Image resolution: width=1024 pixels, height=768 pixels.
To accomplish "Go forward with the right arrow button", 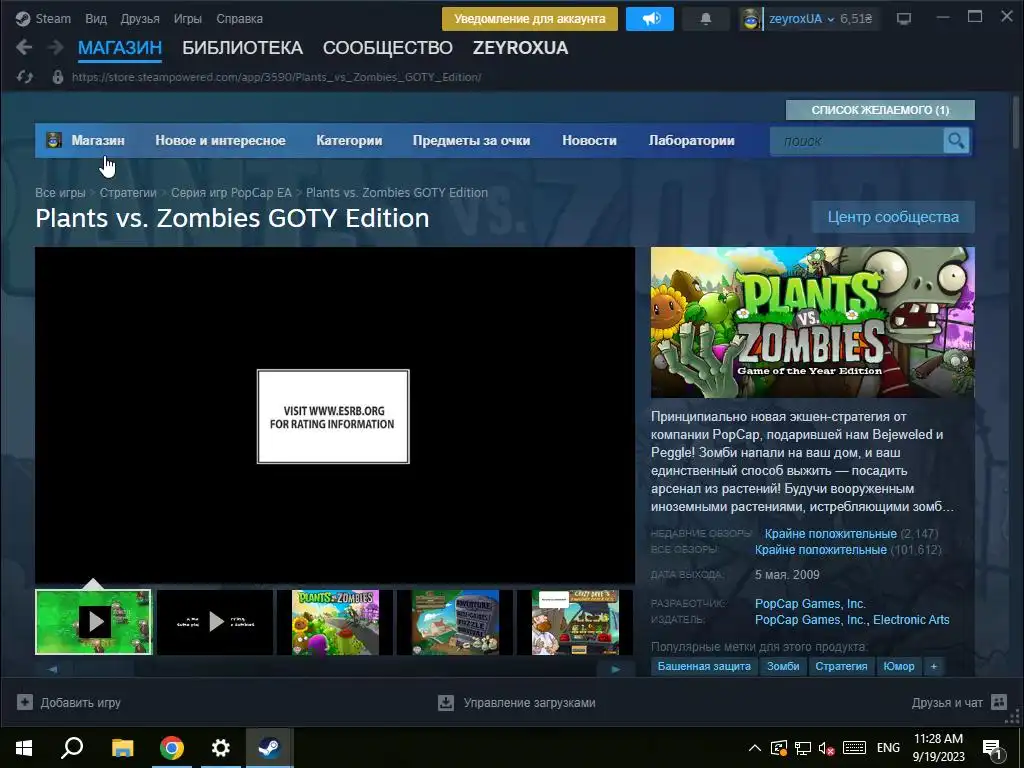I will point(56,48).
